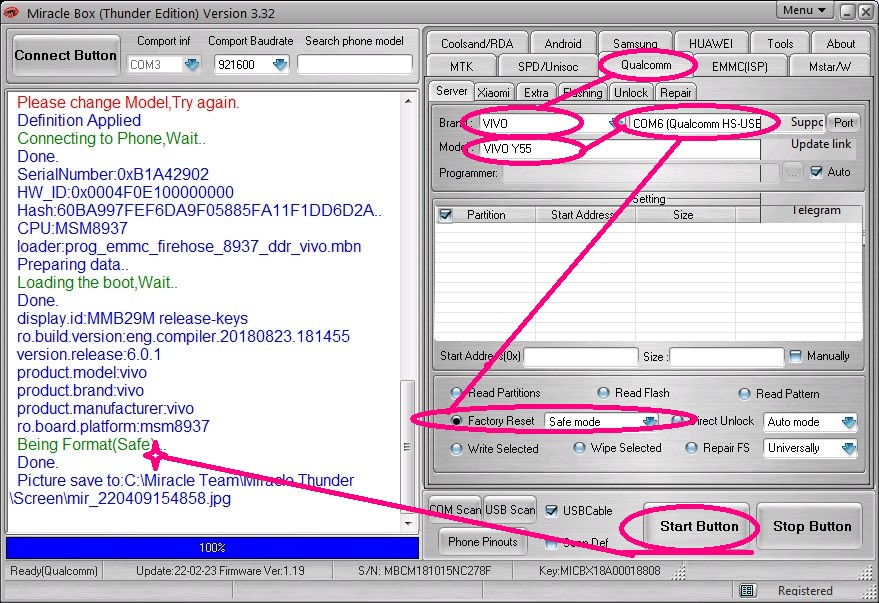Viewport: 879px width, 603px height.
Task: Click the Miracle Box eye logo icon
Action: [x=11, y=12]
